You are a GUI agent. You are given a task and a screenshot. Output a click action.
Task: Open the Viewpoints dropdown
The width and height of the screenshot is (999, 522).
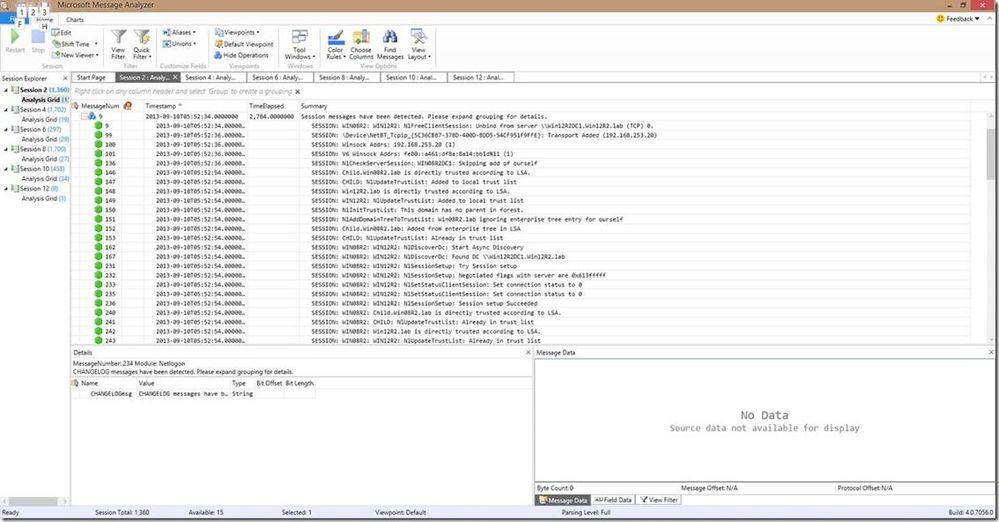(x=237, y=32)
